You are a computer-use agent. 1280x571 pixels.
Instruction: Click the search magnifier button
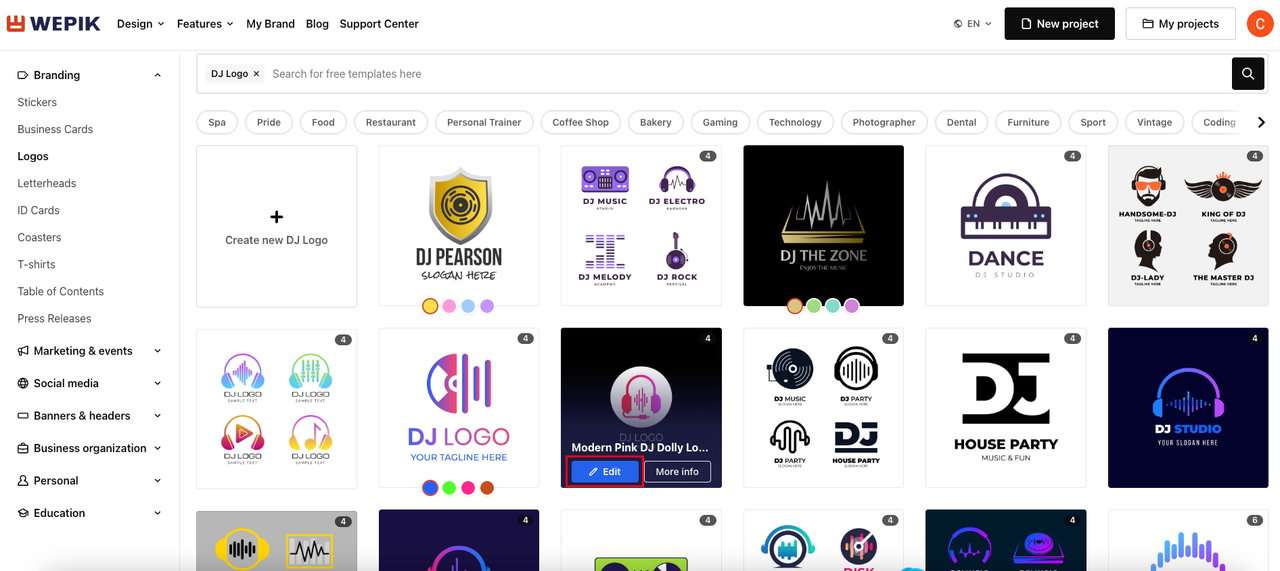pyautogui.click(x=1248, y=73)
